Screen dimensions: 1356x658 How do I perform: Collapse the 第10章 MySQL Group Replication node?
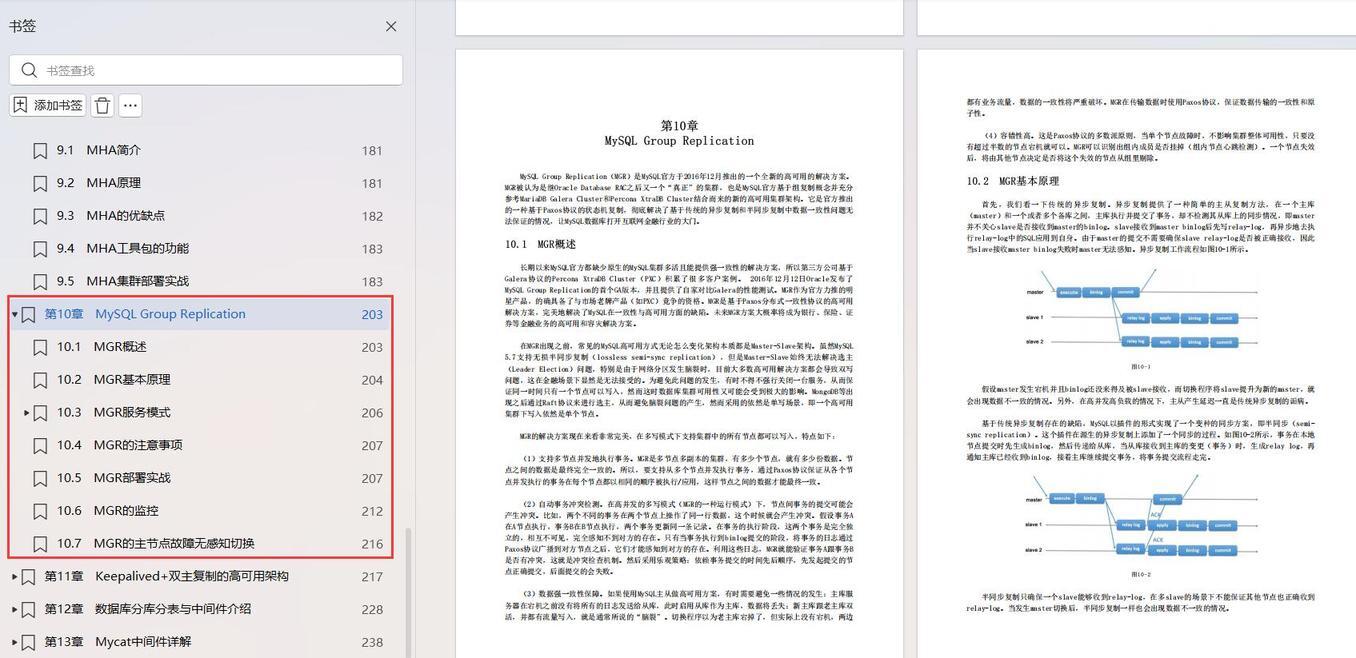[14, 314]
